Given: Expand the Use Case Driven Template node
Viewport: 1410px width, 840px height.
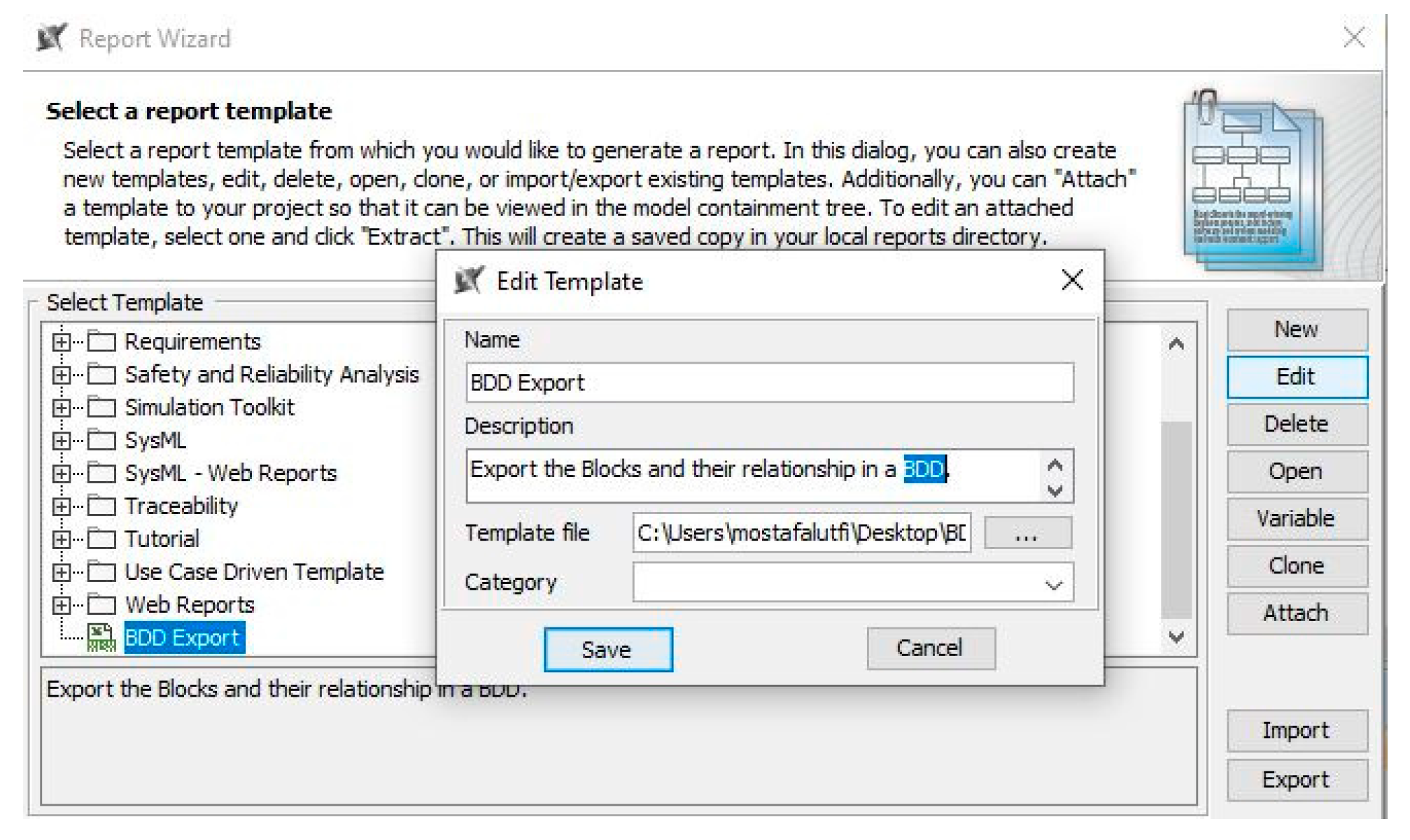Looking at the screenshot, I should click(61, 572).
